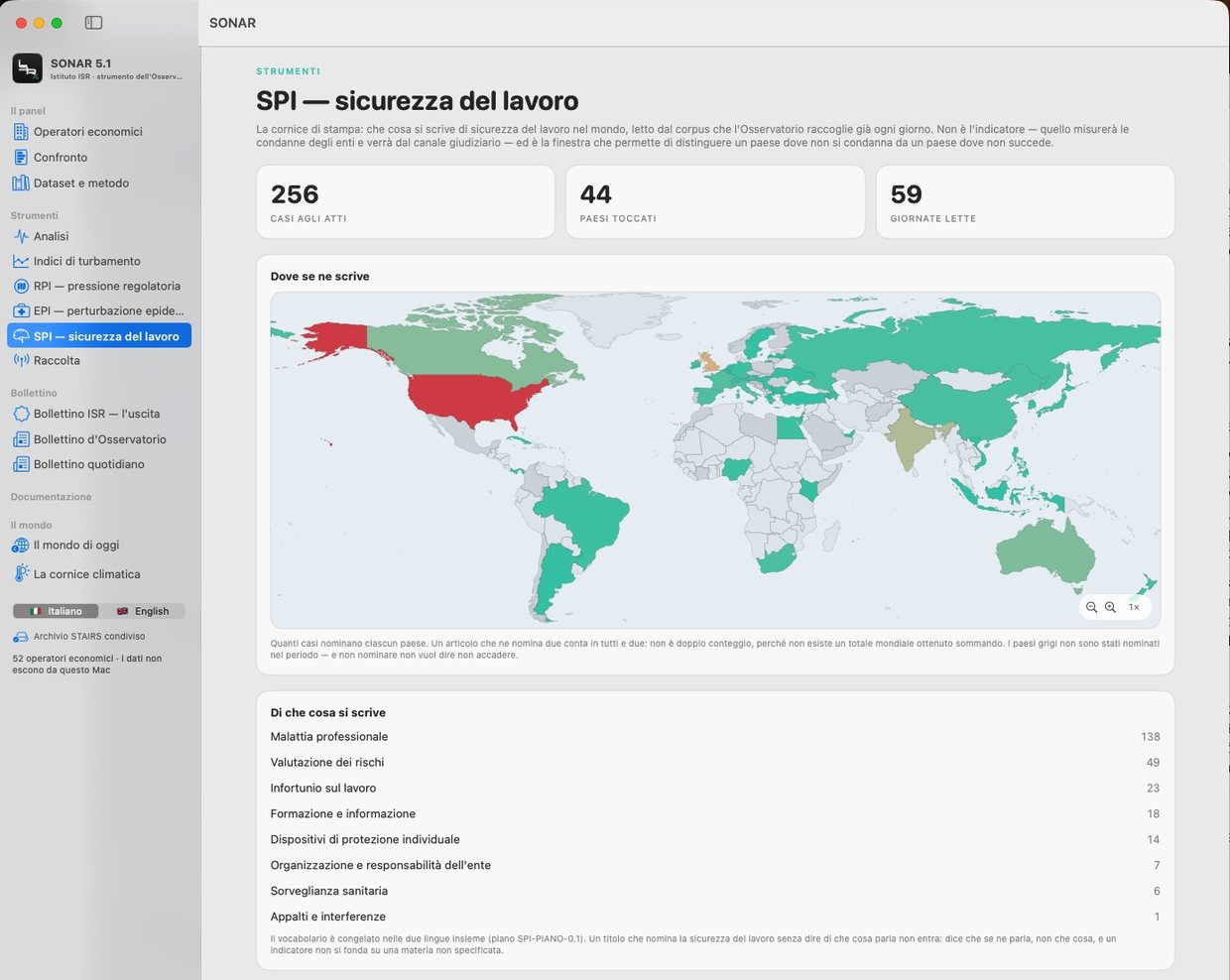Switch the interface language to Italiano
The height and width of the screenshot is (980, 1230).
pos(56,611)
